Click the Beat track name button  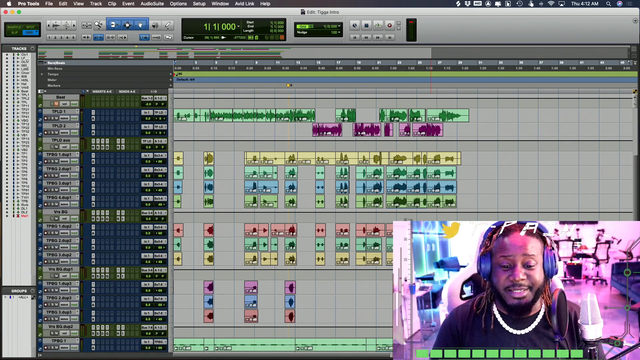coord(61,97)
